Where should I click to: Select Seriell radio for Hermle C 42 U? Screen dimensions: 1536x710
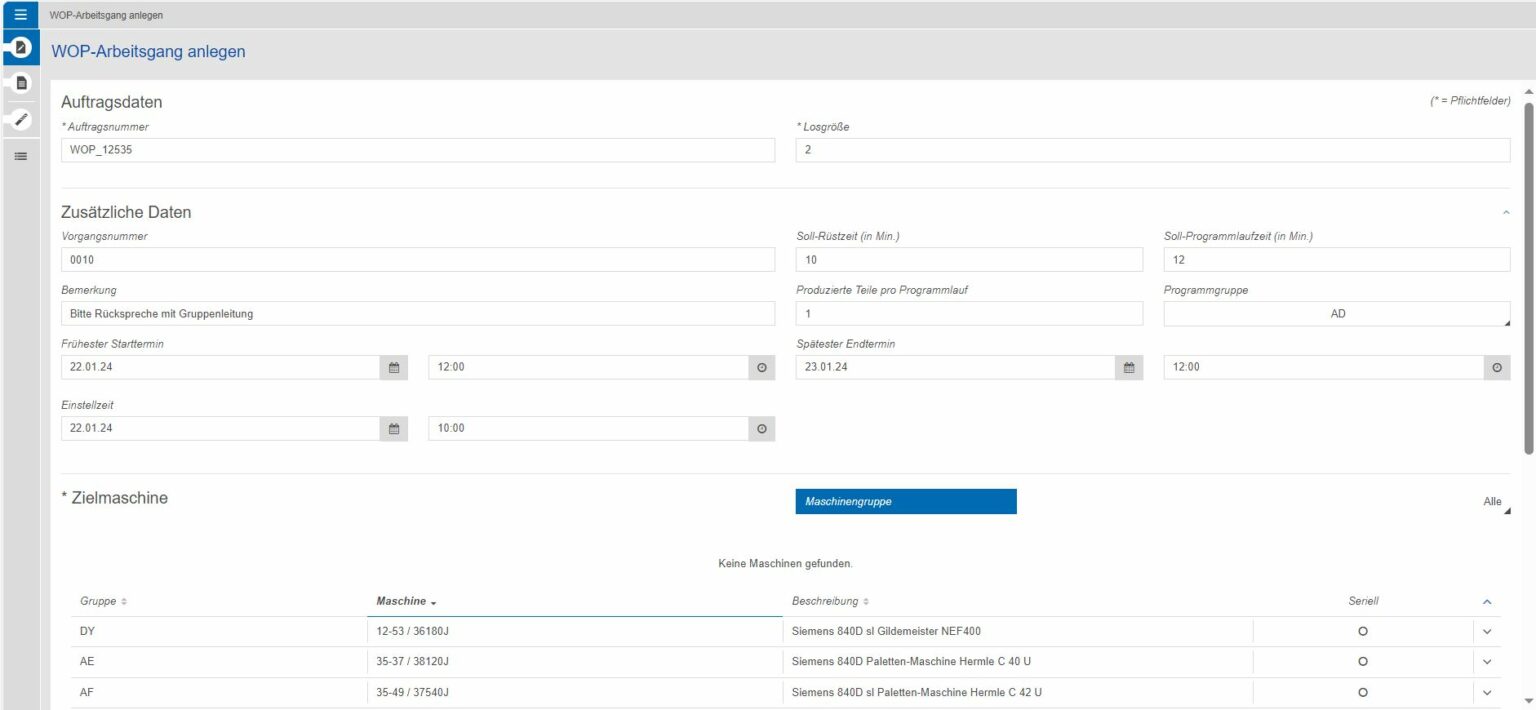pos(1362,692)
